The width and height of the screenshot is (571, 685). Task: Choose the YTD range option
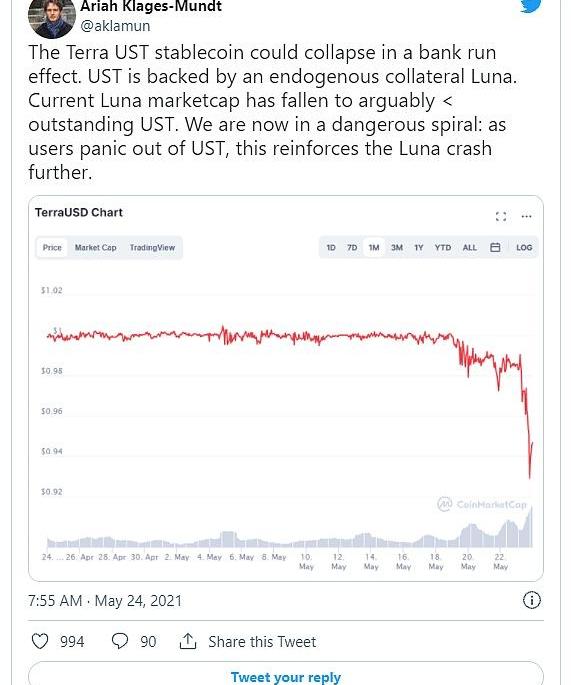[x=443, y=248]
